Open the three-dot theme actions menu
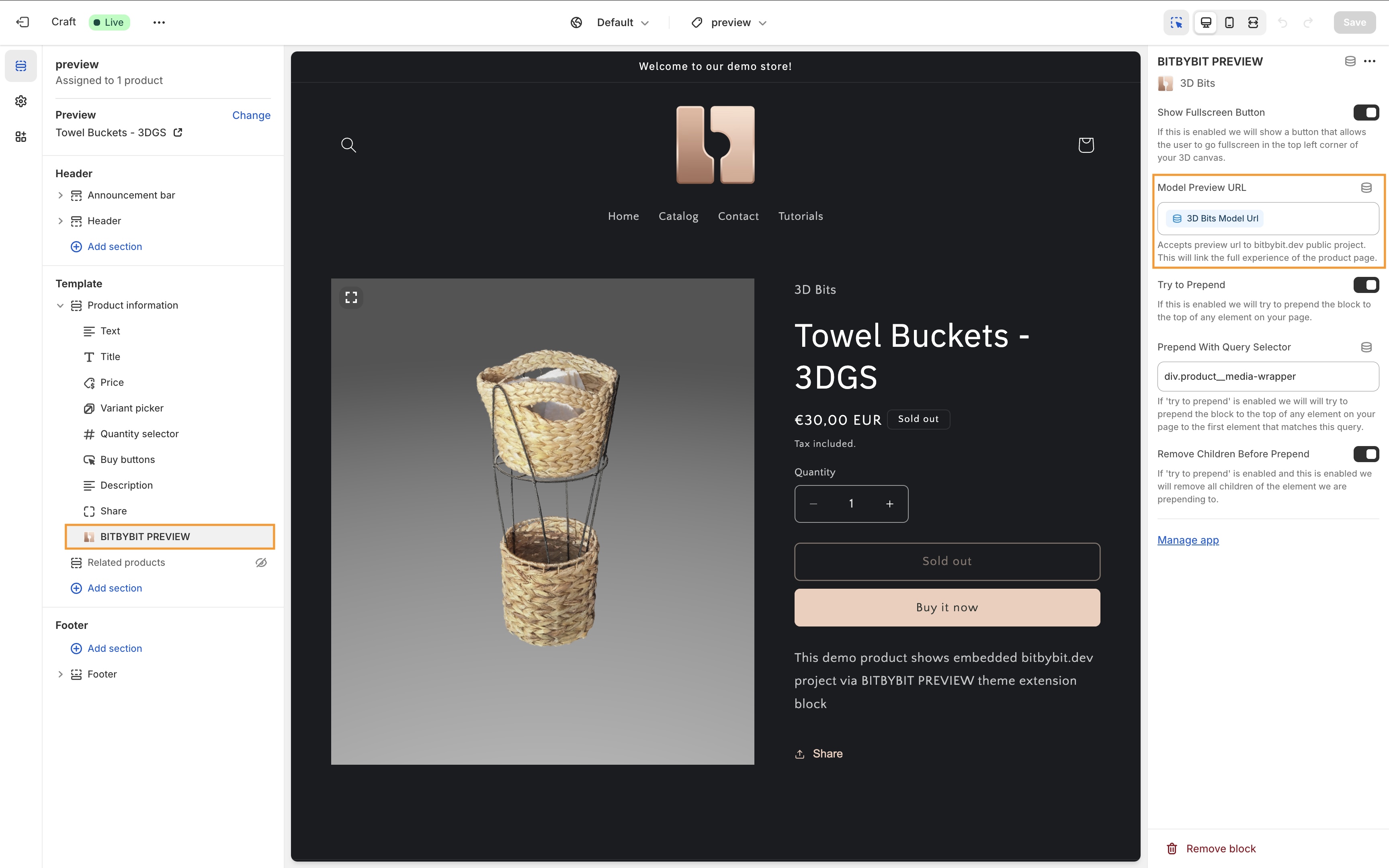Screen dimensions: 1389x868 [x=159, y=23]
